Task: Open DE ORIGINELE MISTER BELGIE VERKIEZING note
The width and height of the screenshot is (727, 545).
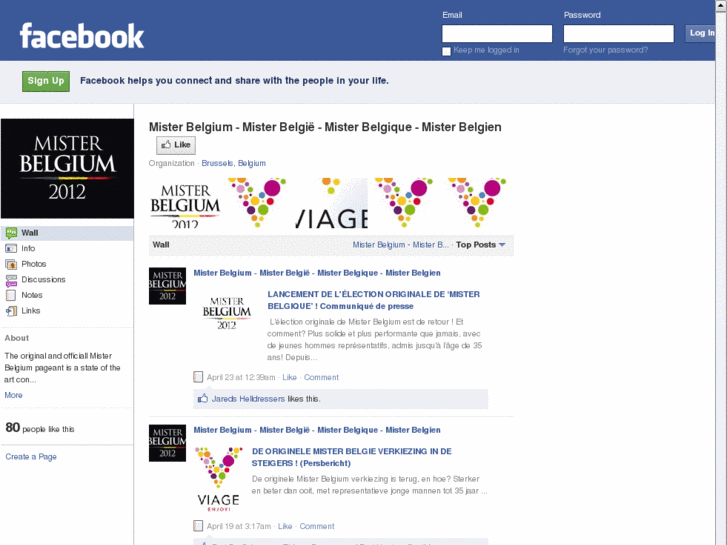Action: 351,457
